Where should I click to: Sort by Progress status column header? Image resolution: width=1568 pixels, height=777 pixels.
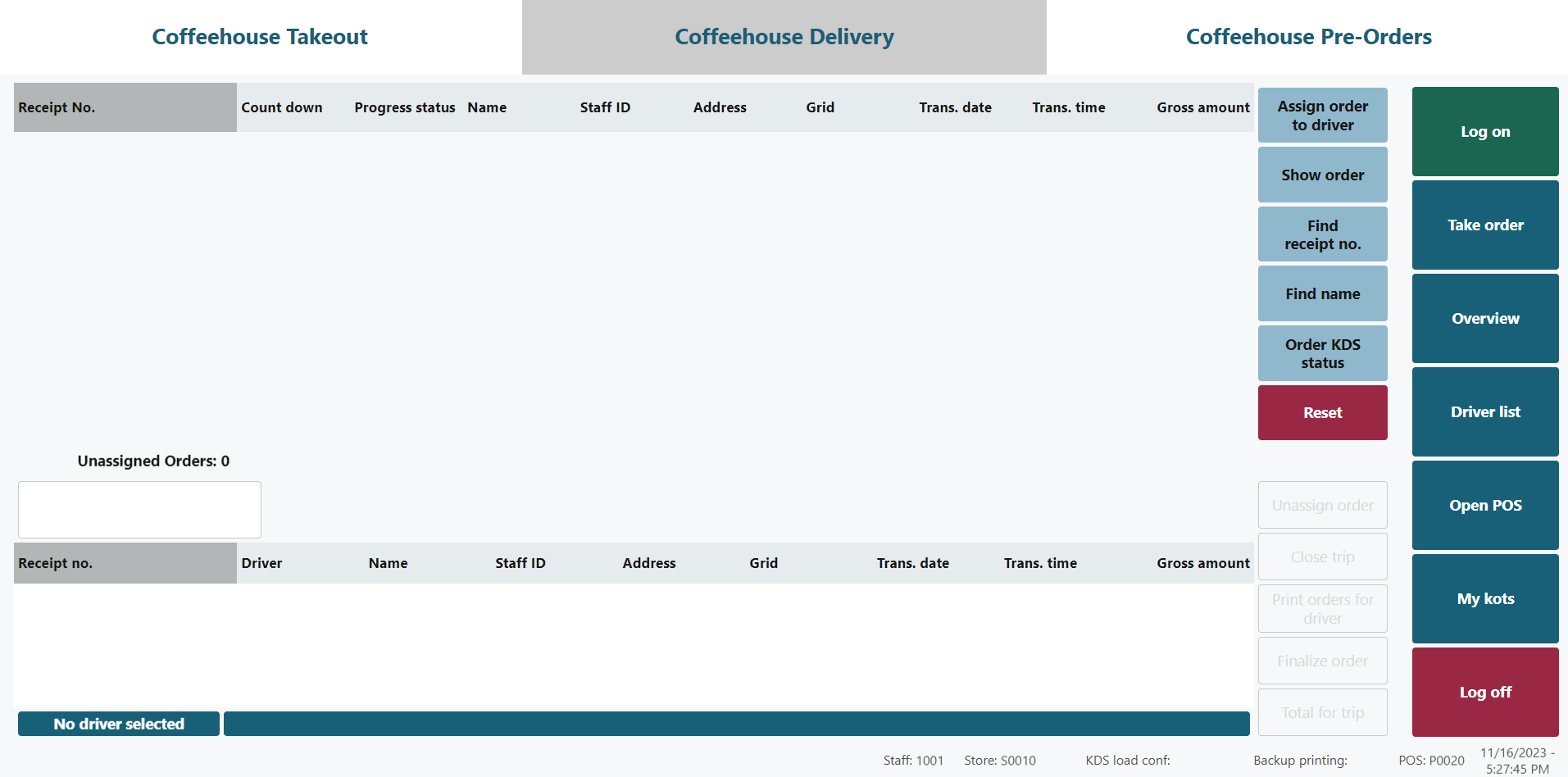coord(405,107)
